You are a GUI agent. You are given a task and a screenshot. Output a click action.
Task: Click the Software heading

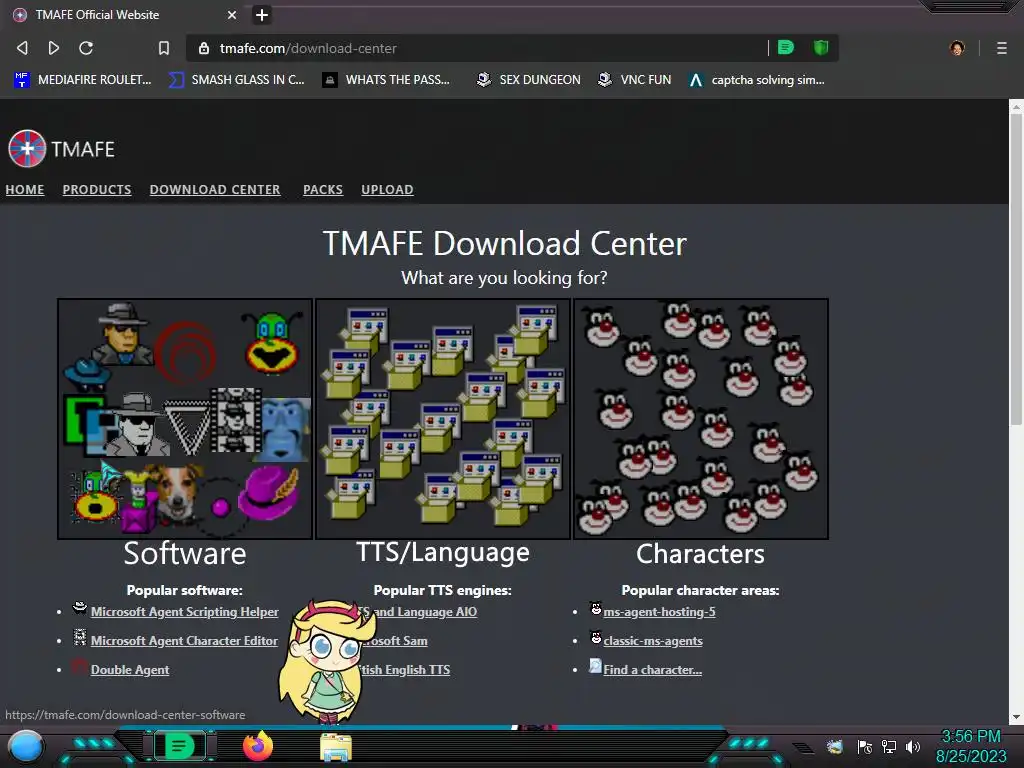point(185,554)
